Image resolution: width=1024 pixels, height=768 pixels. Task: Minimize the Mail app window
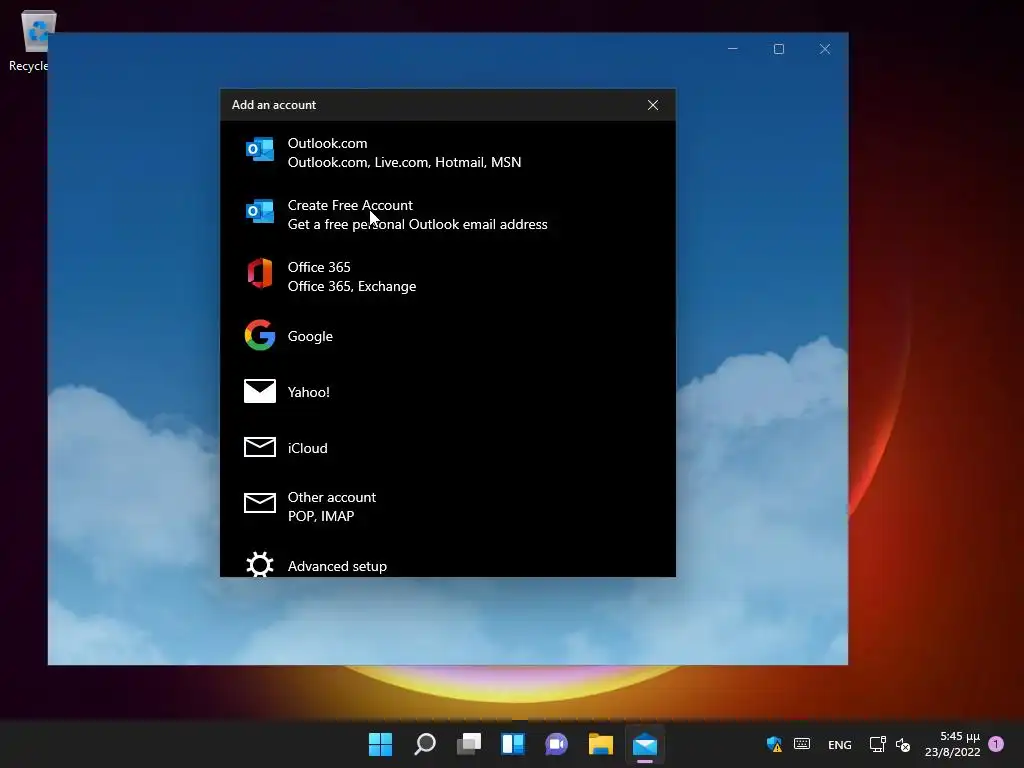pyautogui.click(x=733, y=49)
